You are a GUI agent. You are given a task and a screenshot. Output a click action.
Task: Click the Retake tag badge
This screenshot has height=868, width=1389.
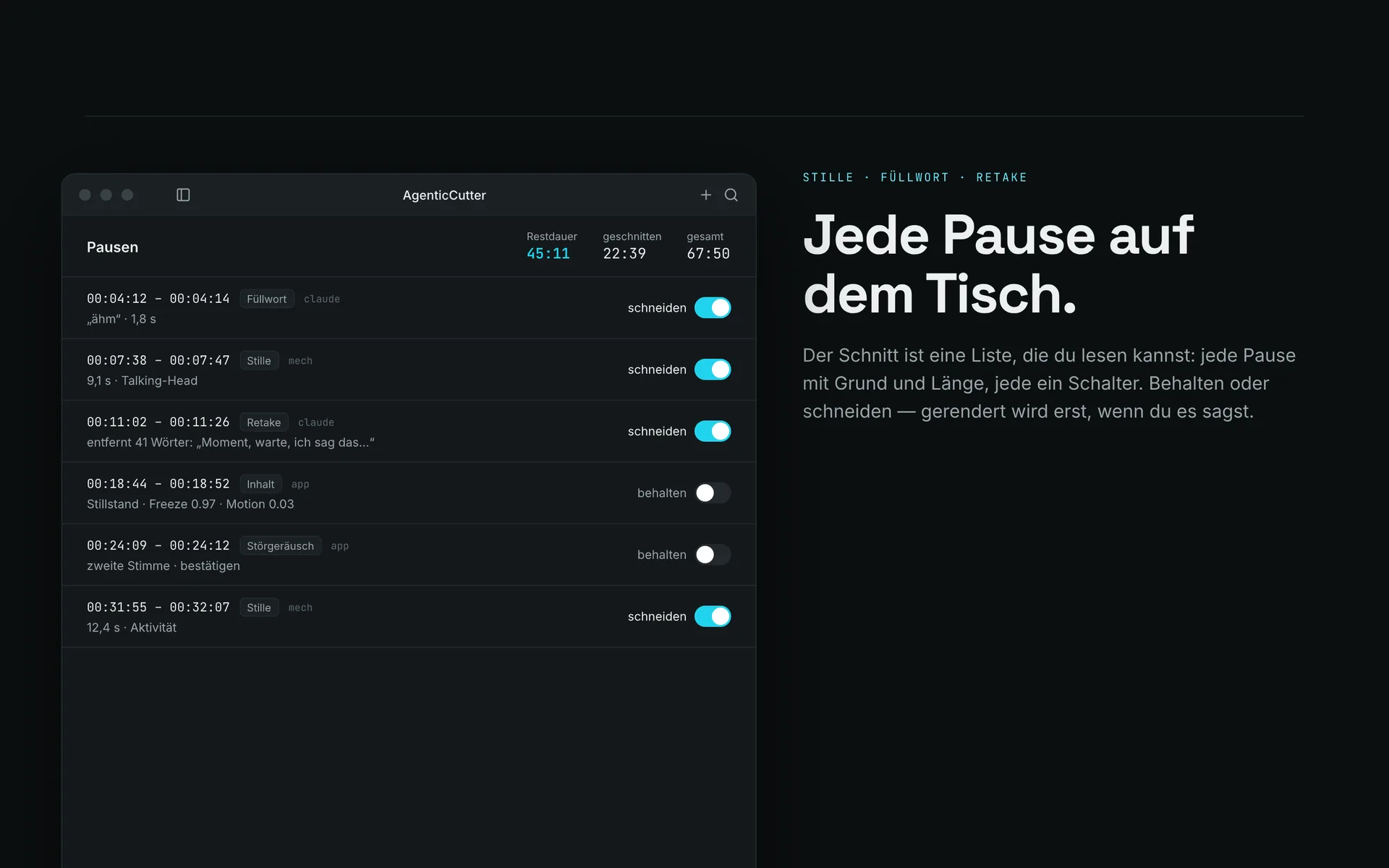[x=264, y=422]
